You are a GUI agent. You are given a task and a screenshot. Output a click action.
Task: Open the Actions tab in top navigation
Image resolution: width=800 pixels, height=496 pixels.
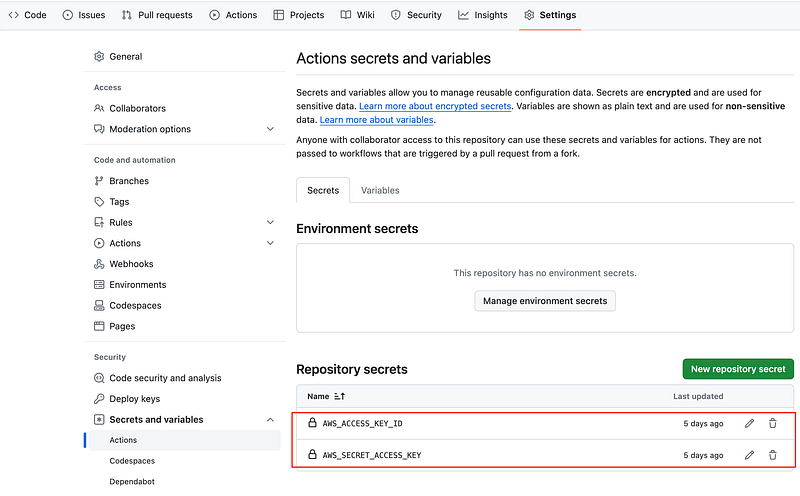[x=233, y=15]
